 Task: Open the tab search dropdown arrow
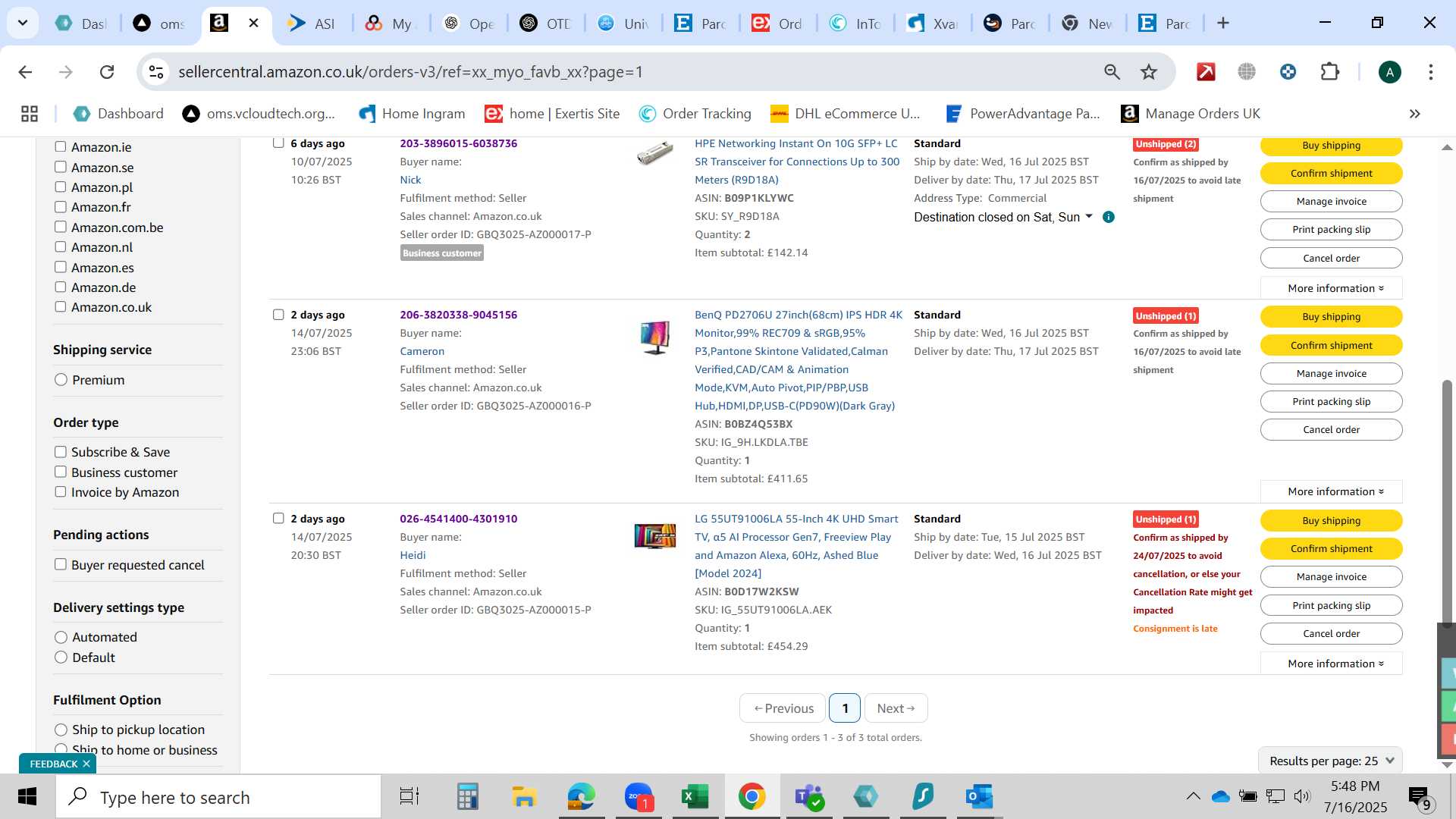23,24
